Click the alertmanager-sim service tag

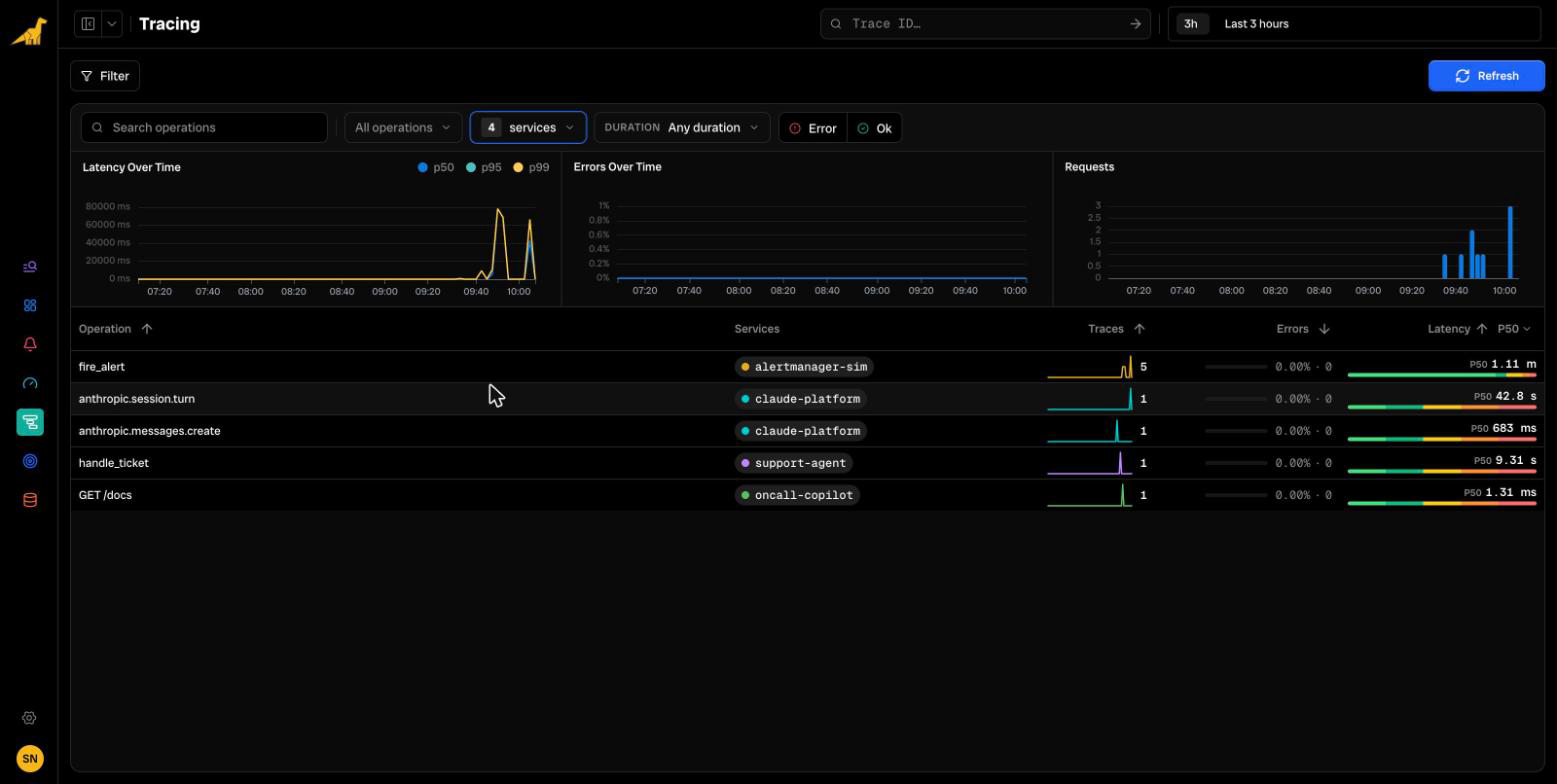click(x=804, y=367)
